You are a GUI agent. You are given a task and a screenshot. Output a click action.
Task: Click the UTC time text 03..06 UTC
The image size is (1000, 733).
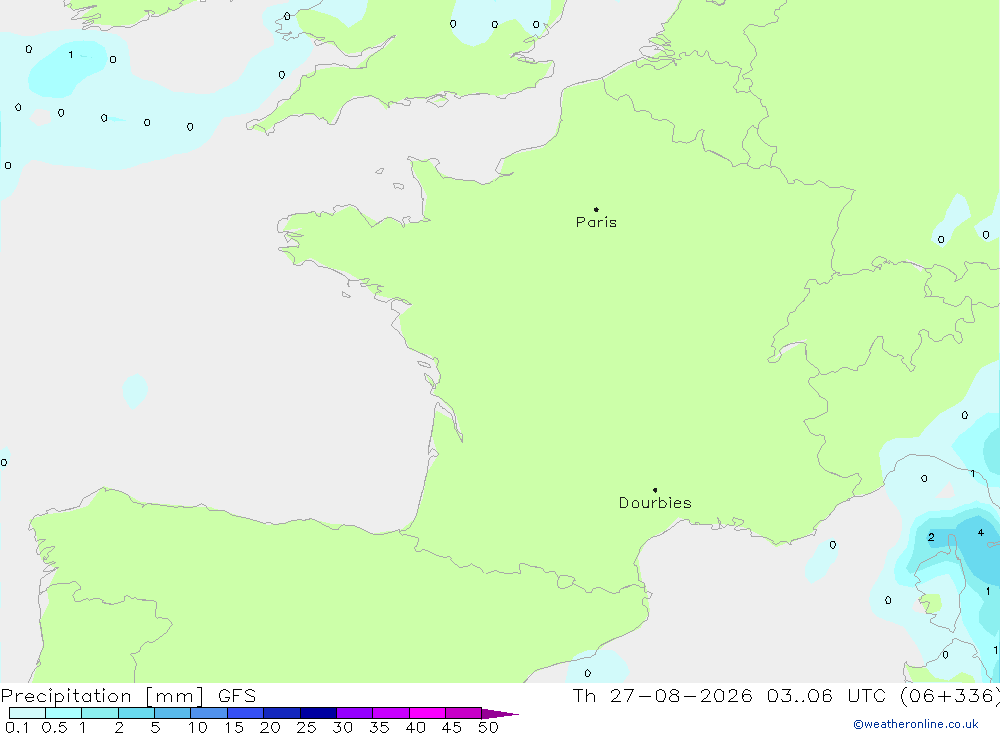[827, 695]
